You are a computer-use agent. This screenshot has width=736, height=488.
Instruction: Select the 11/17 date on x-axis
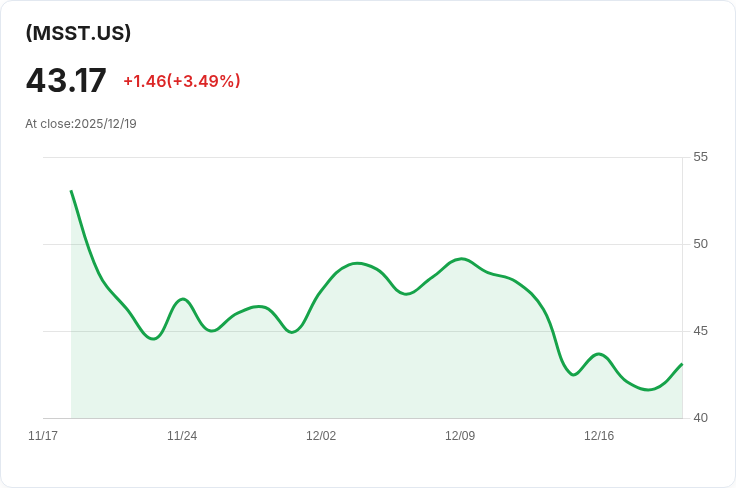[43, 436]
